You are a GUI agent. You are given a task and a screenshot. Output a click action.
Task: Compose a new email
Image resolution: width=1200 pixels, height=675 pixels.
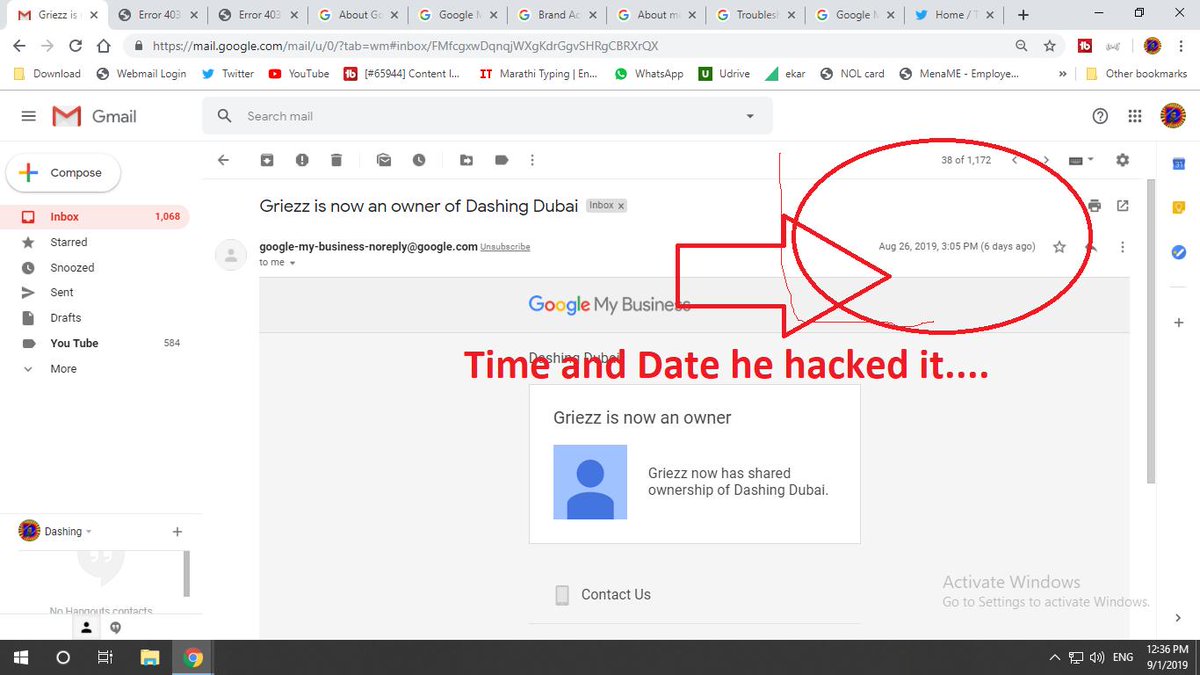[x=63, y=173]
